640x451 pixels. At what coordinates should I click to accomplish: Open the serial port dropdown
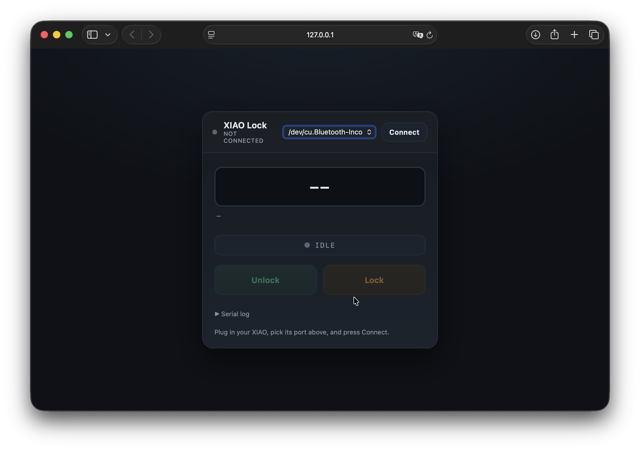pos(329,132)
